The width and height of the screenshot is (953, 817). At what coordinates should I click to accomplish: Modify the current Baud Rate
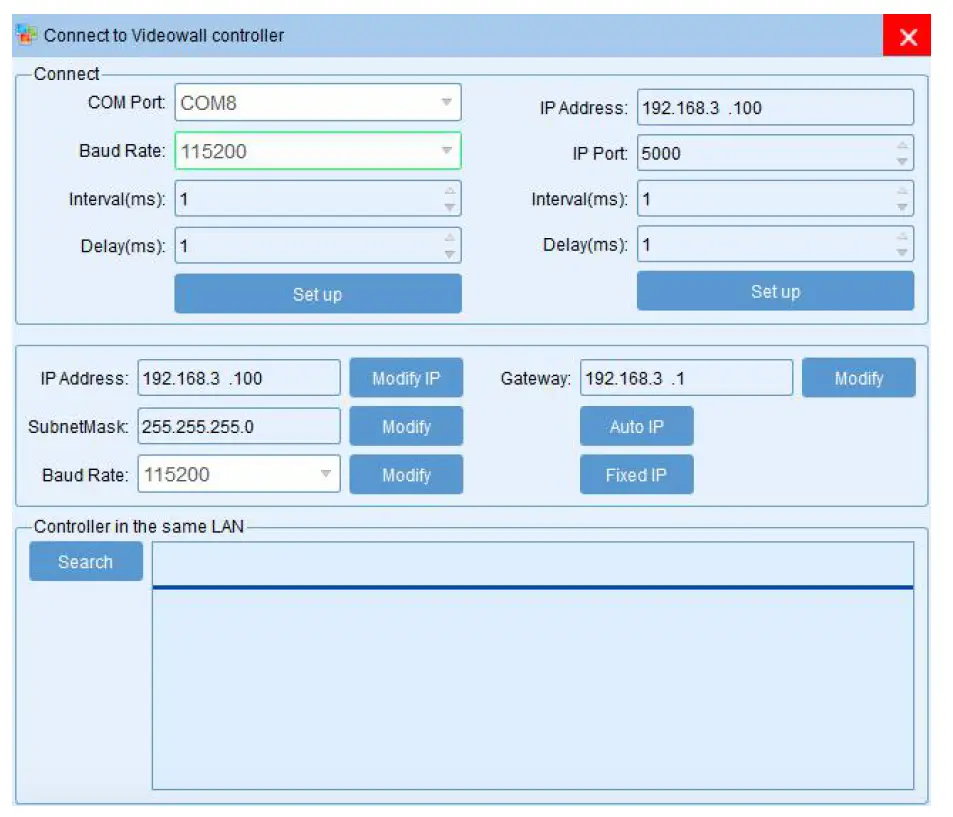(406, 474)
